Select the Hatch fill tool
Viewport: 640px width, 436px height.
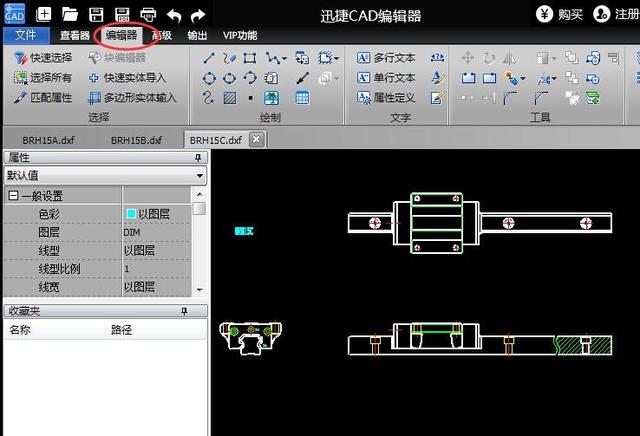point(230,98)
